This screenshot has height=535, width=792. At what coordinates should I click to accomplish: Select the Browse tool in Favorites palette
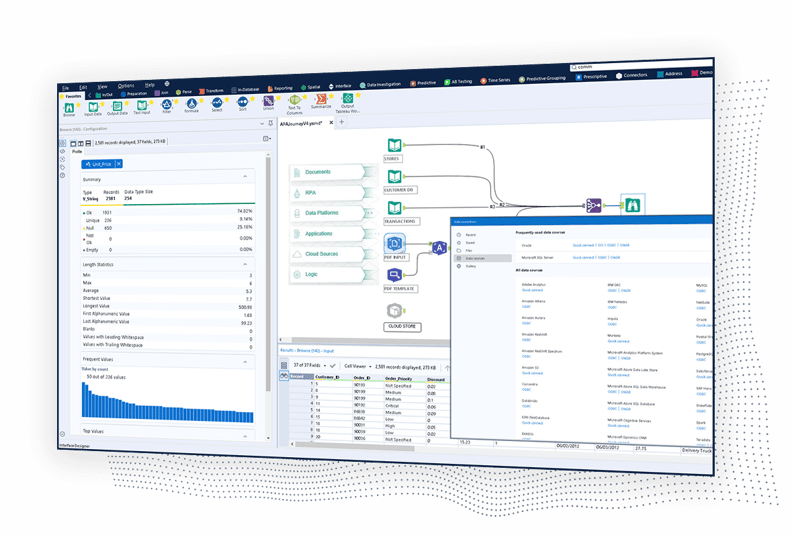69,108
